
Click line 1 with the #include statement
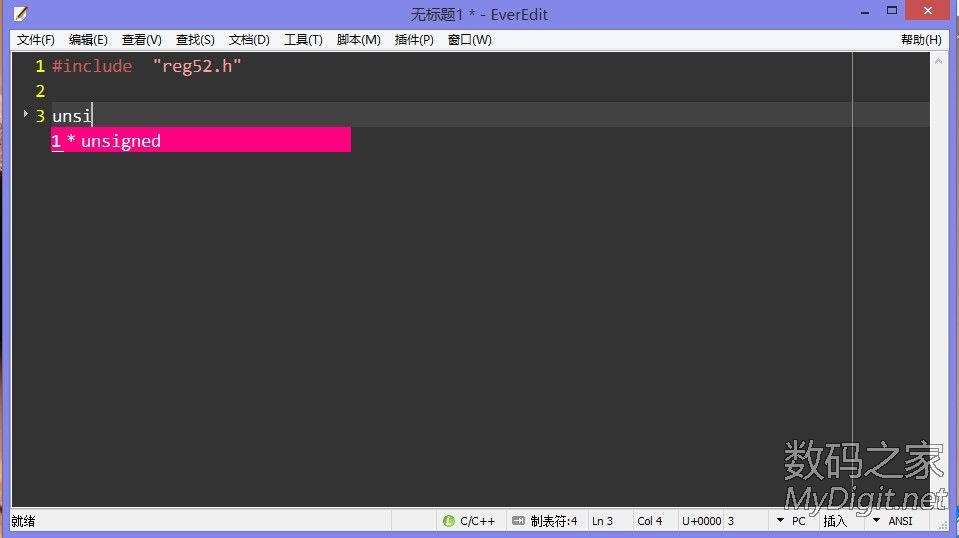pyautogui.click(x=147, y=67)
